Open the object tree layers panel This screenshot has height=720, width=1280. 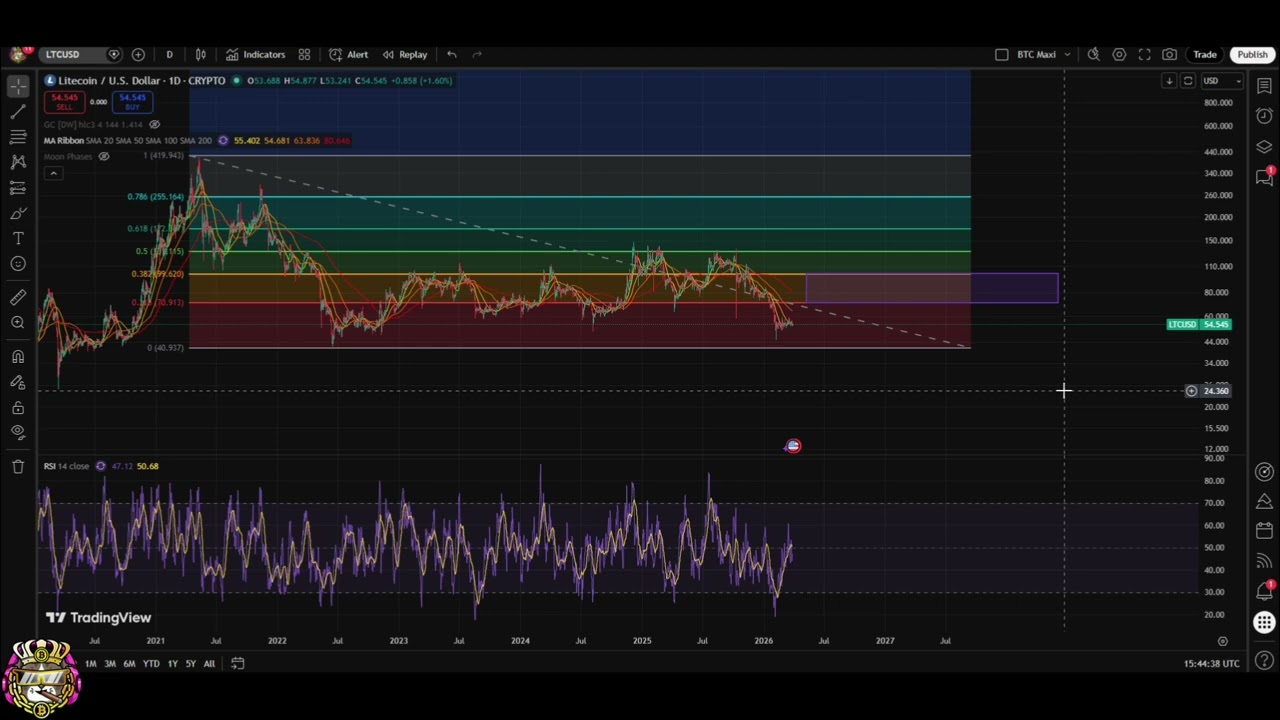[x=1264, y=147]
